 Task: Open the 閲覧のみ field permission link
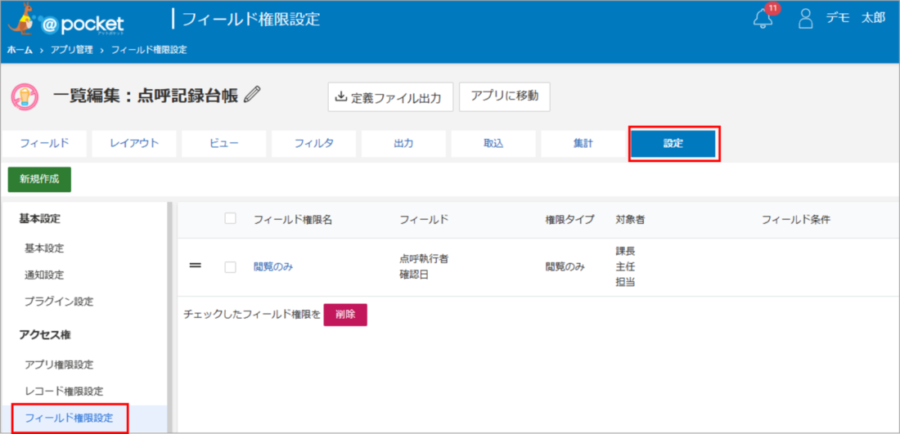click(273, 266)
